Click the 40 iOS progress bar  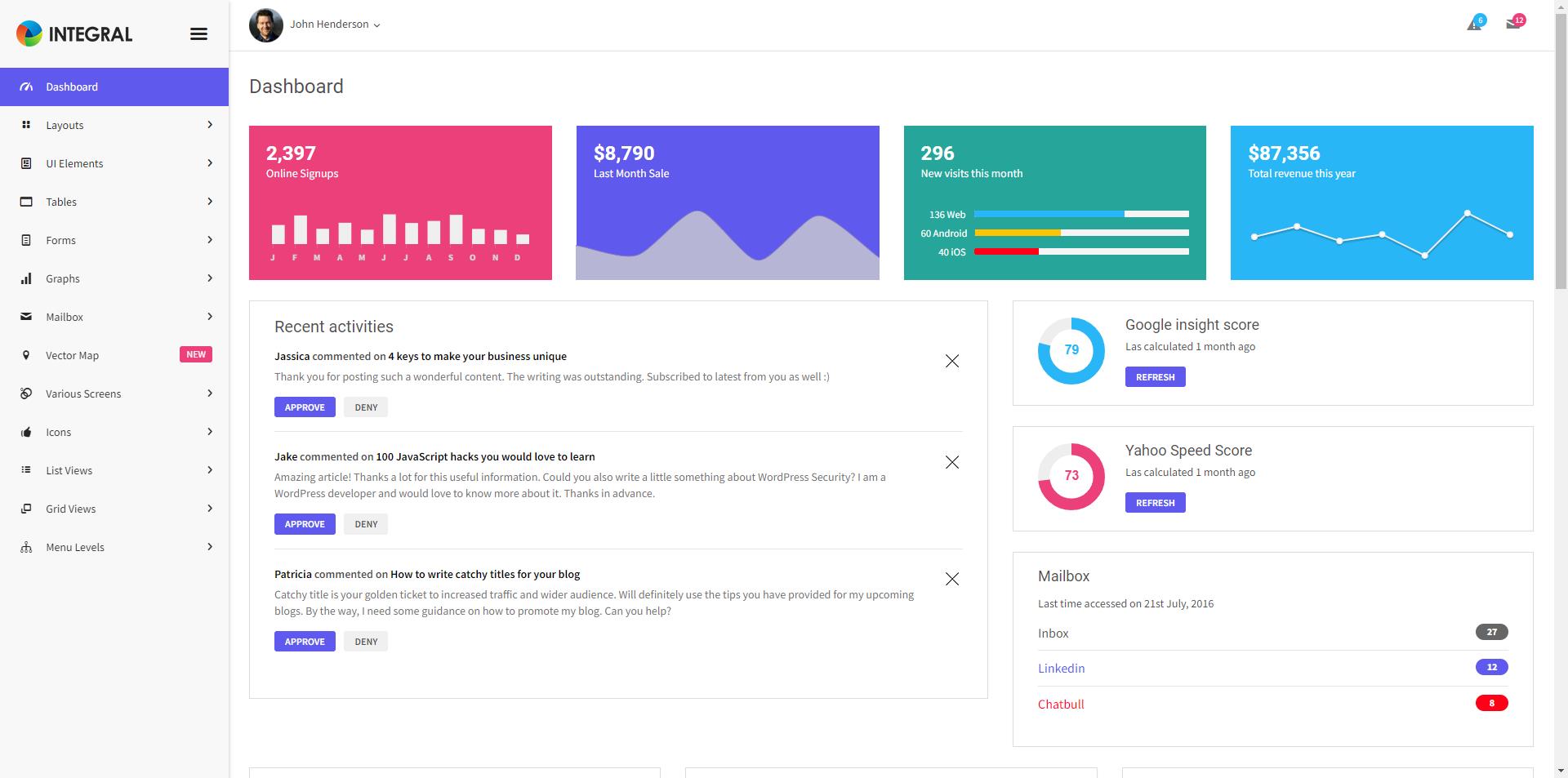[1081, 251]
